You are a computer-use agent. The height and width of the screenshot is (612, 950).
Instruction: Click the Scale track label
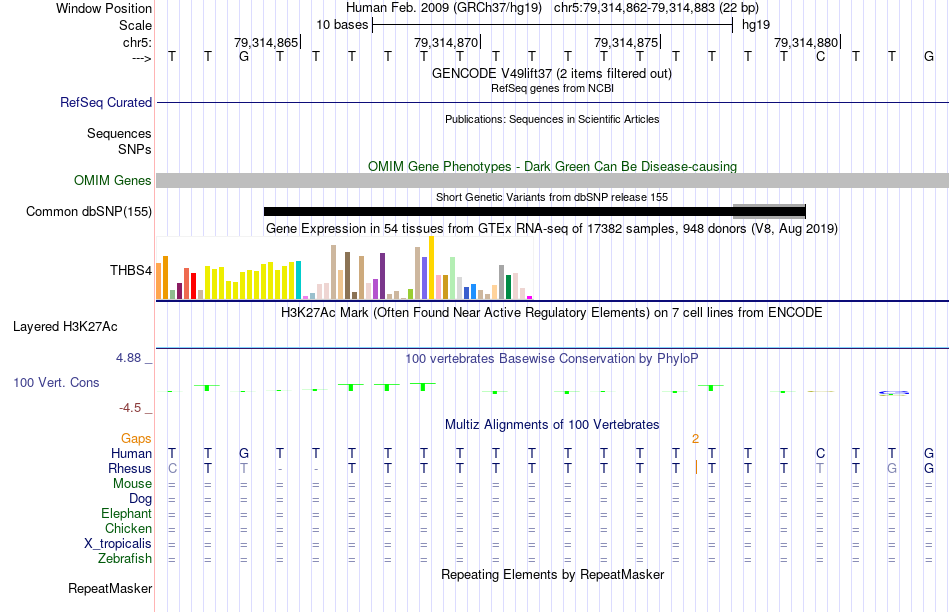click(x=135, y=25)
